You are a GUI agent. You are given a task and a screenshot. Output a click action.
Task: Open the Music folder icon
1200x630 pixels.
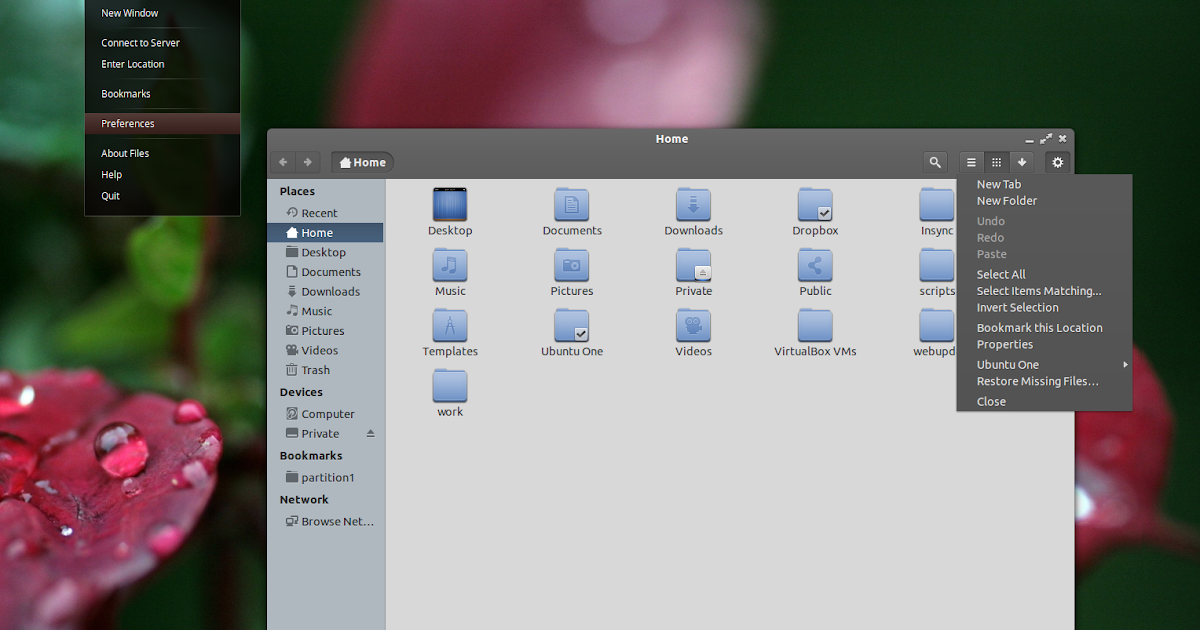point(450,265)
